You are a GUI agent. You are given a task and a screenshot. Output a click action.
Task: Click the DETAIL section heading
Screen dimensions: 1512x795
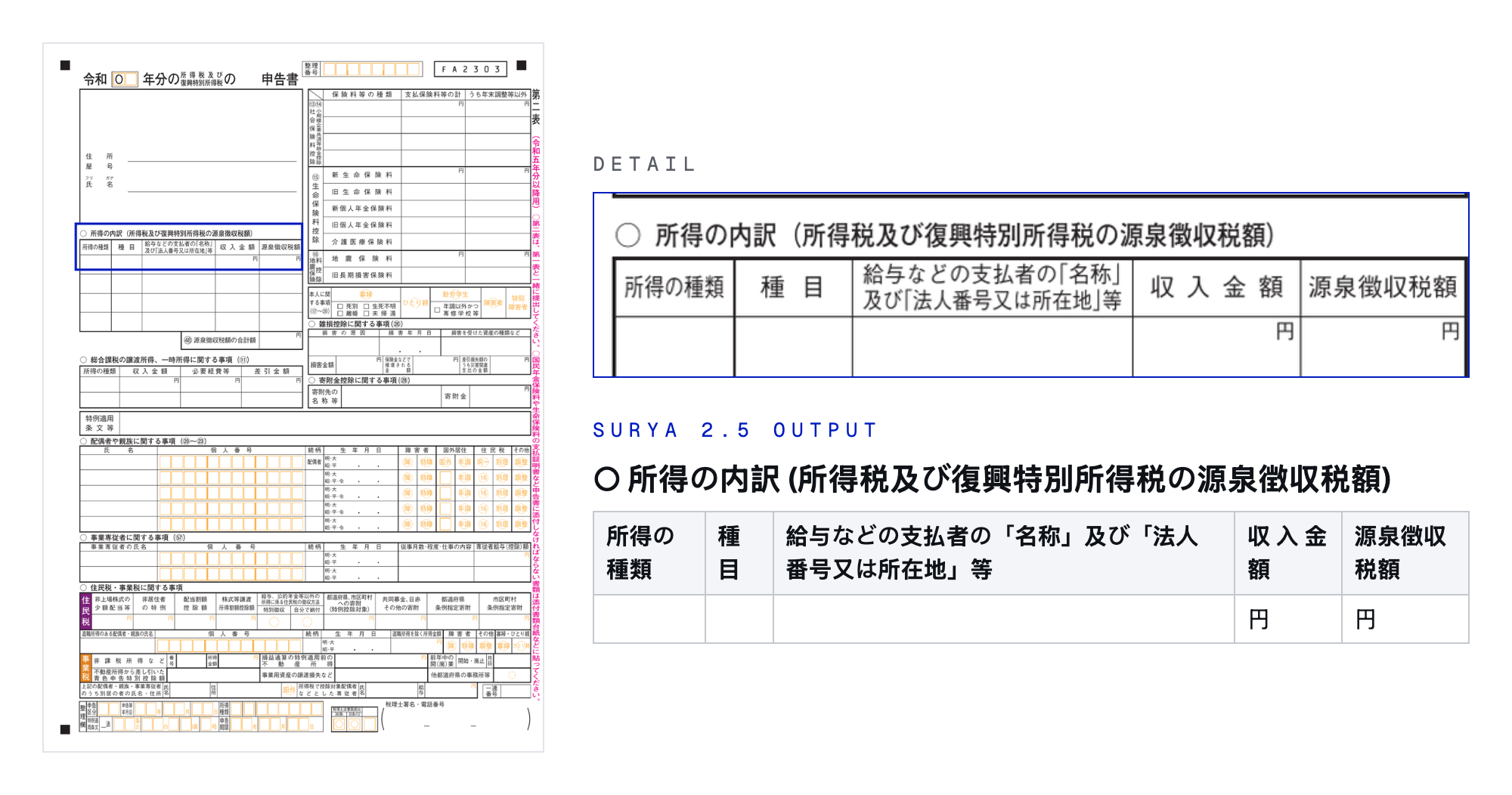[x=644, y=164]
